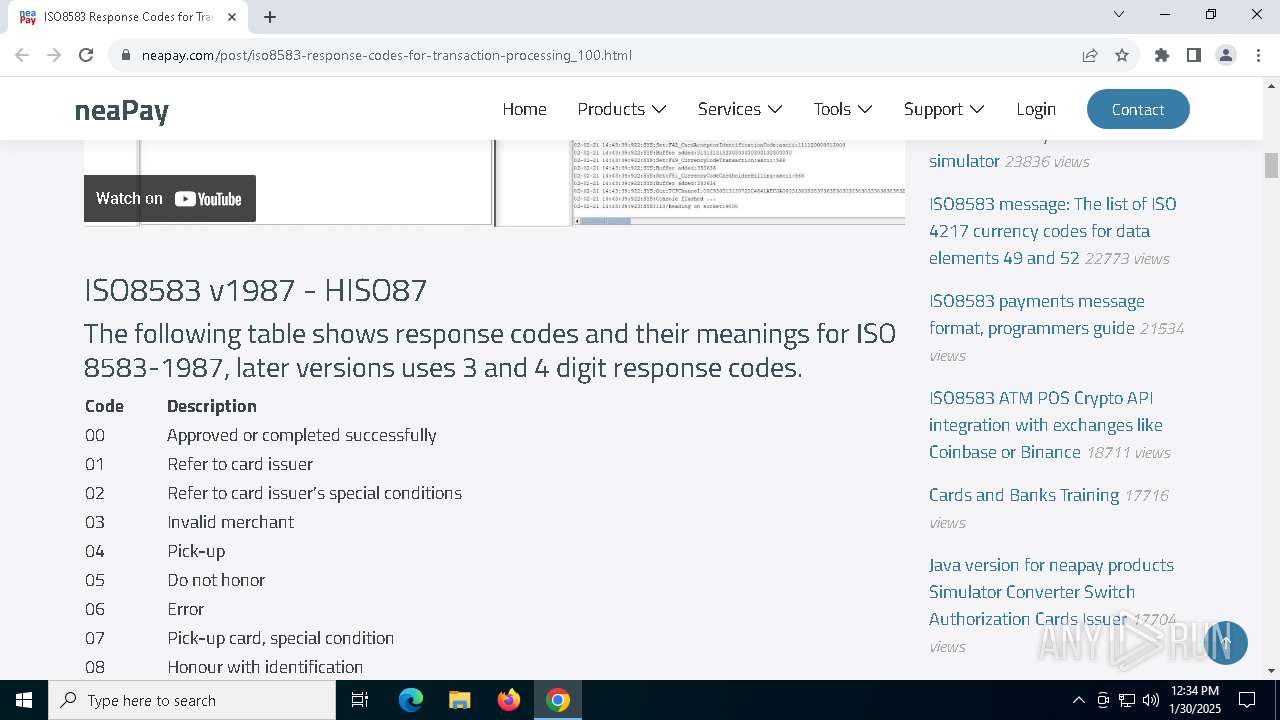Select 'Approved or completed successfully' description text

click(x=301, y=435)
